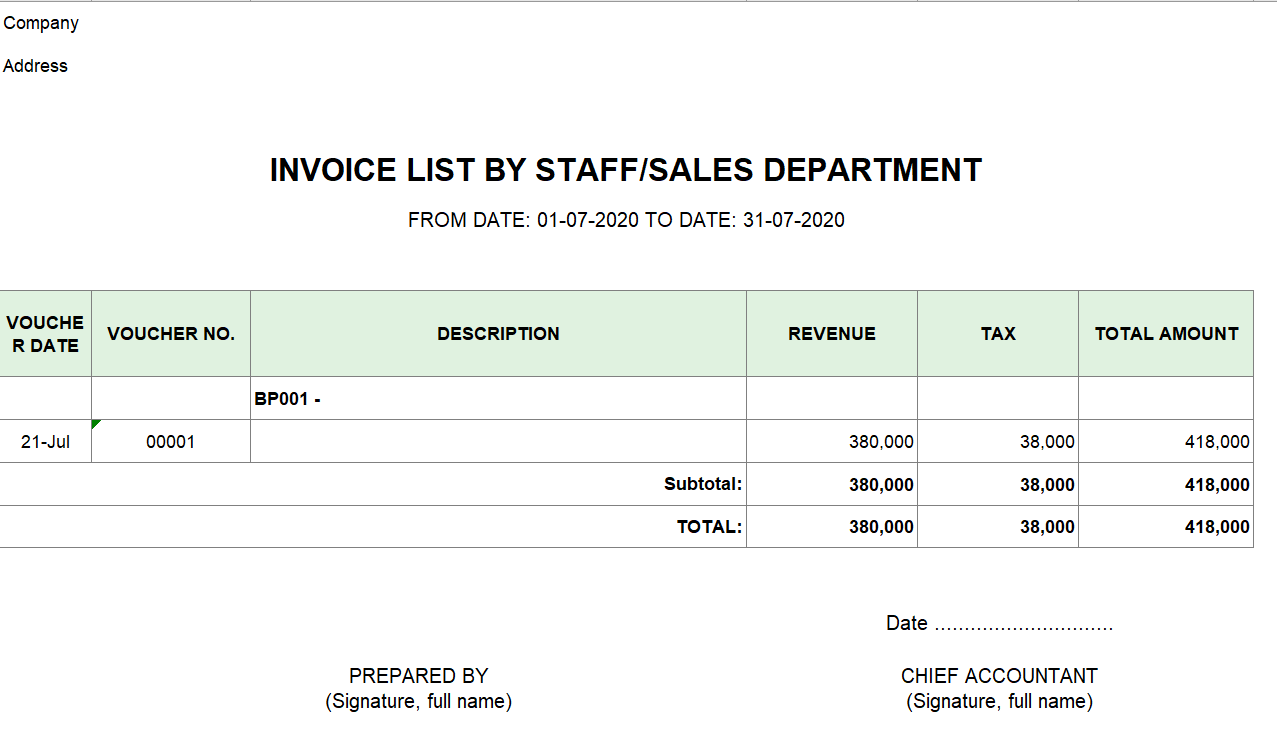This screenshot has height=737, width=1277.
Task: Select the Subtotal label cell
Action: (x=703, y=485)
